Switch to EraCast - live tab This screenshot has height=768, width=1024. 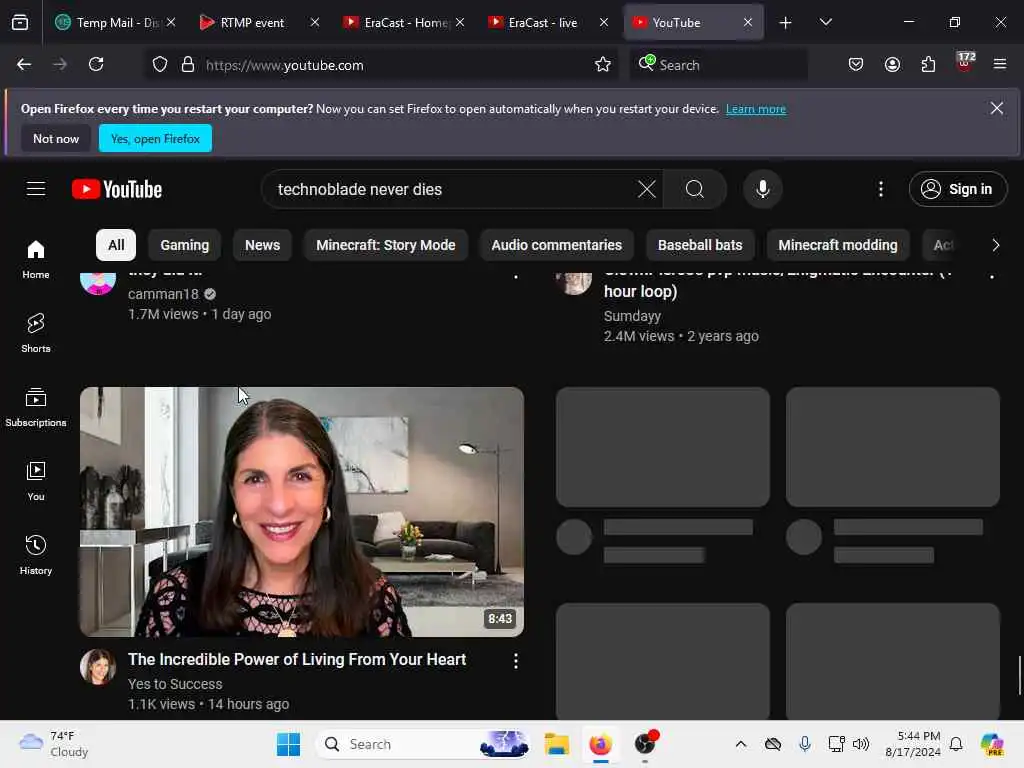[539, 23]
